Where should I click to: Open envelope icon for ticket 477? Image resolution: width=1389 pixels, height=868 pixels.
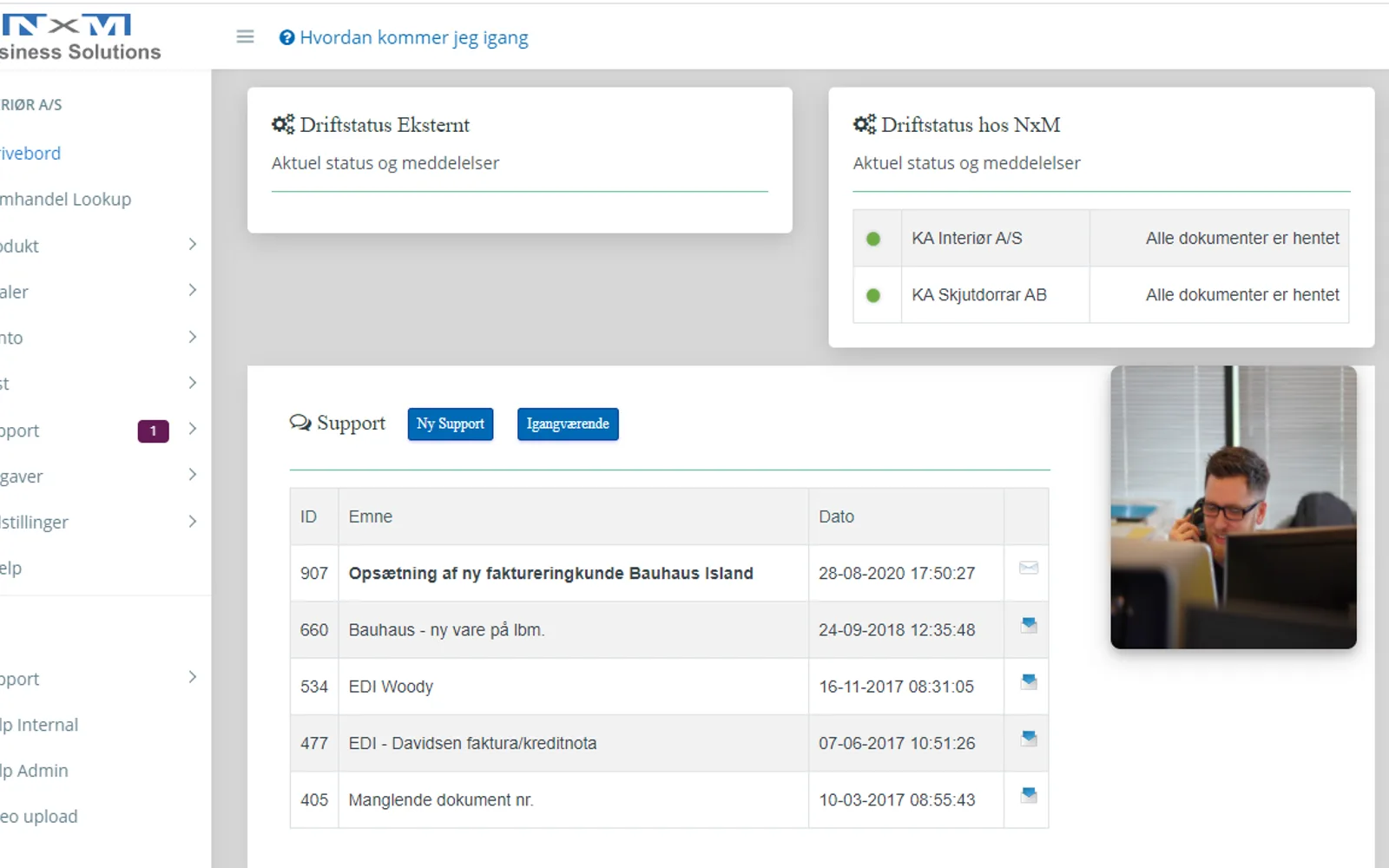(x=1029, y=739)
